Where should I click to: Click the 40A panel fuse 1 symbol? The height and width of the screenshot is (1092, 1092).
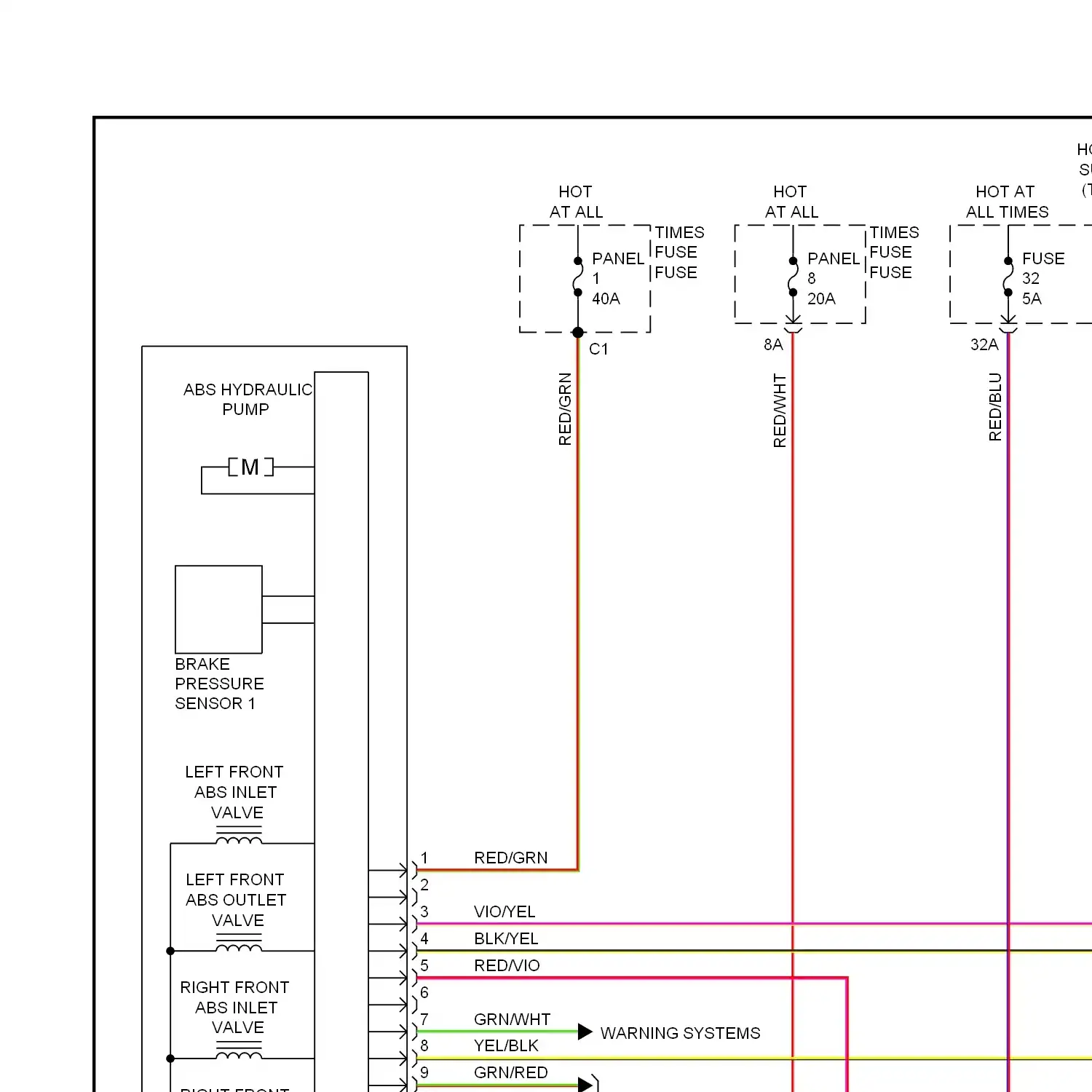578,277
